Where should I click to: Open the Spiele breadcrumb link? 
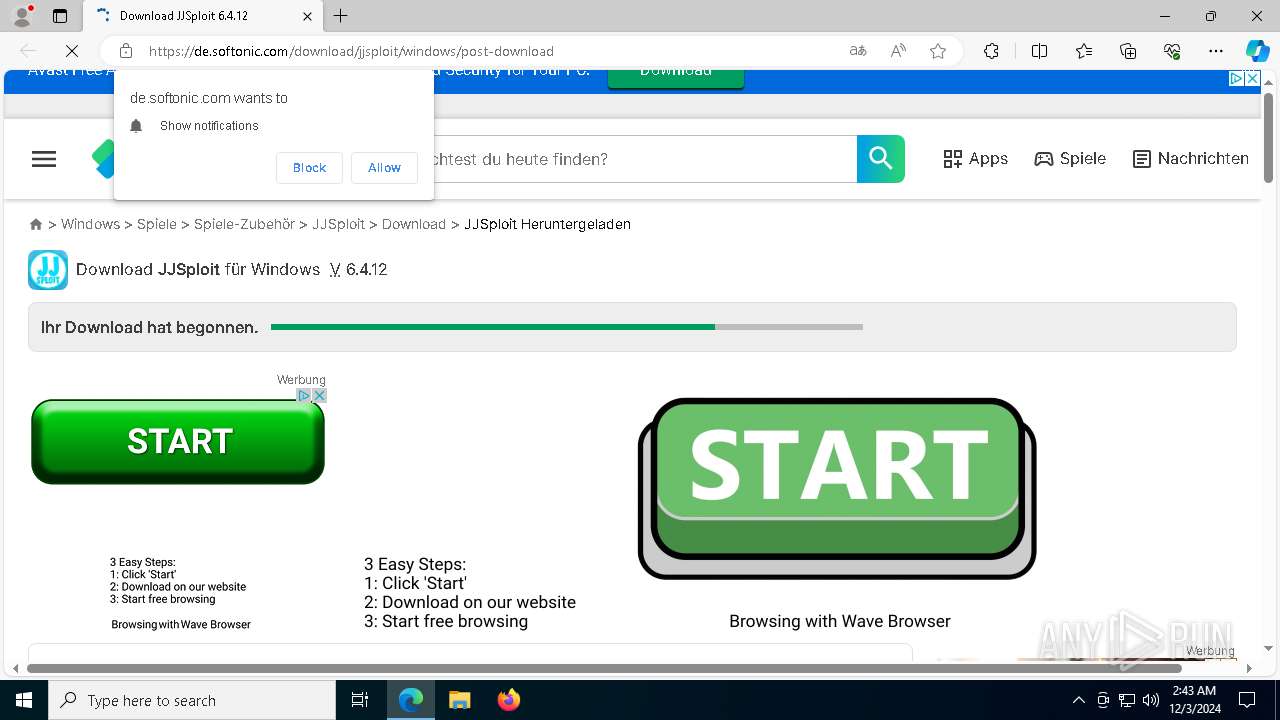[157, 224]
